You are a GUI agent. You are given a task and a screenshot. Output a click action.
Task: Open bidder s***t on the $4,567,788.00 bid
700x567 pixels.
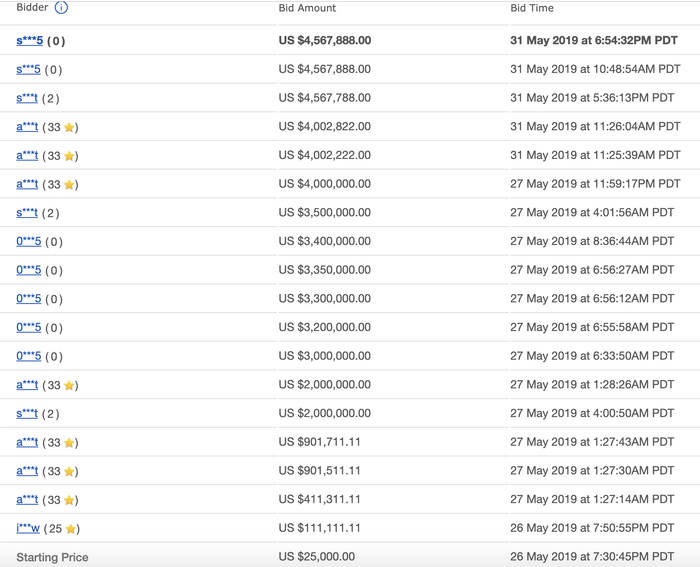coord(27,98)
